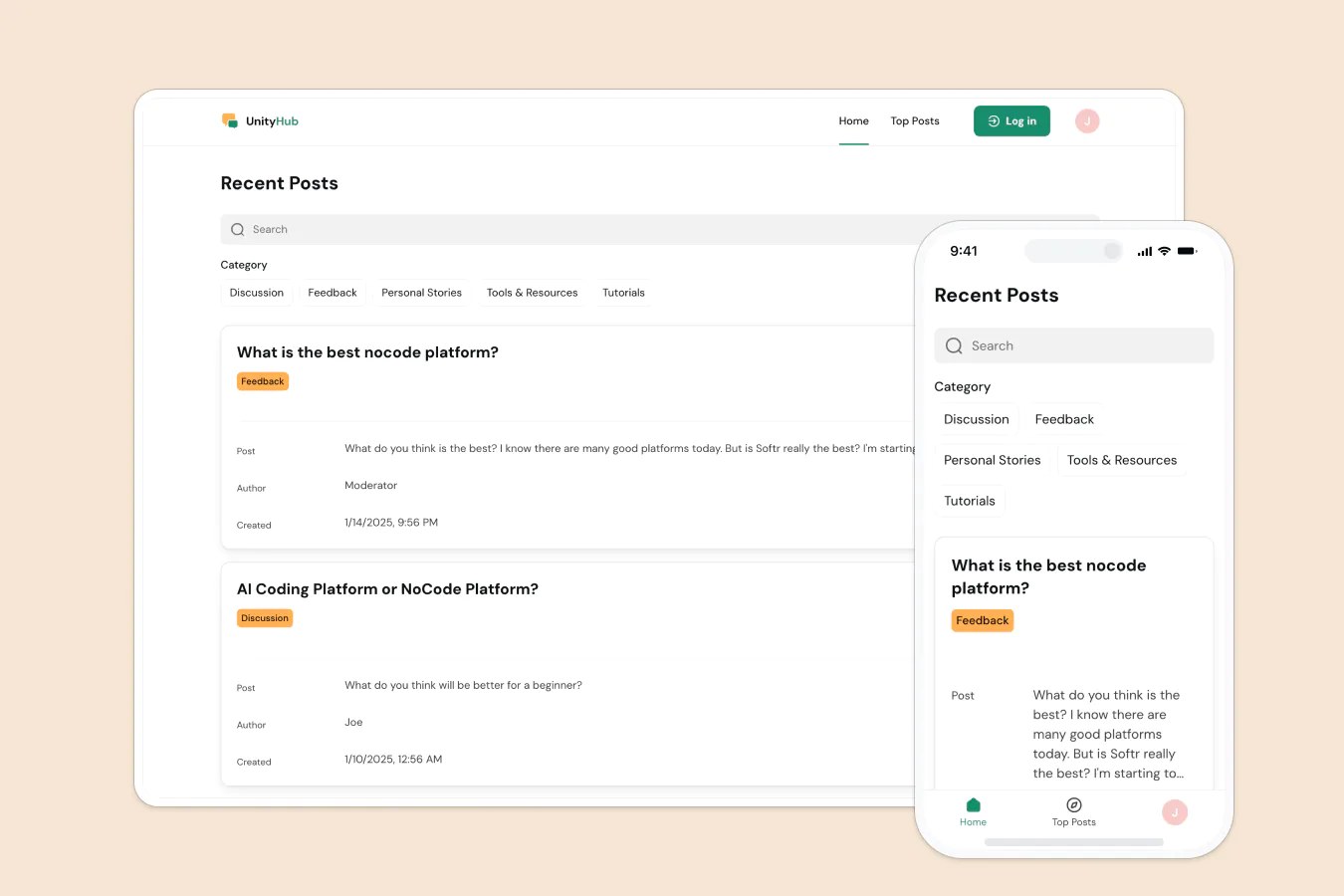The height and width of the screenshot is (896, 1344).
Task: Click text "What do you think will be better for a beginner?"
Action: [x=463, y=686]
